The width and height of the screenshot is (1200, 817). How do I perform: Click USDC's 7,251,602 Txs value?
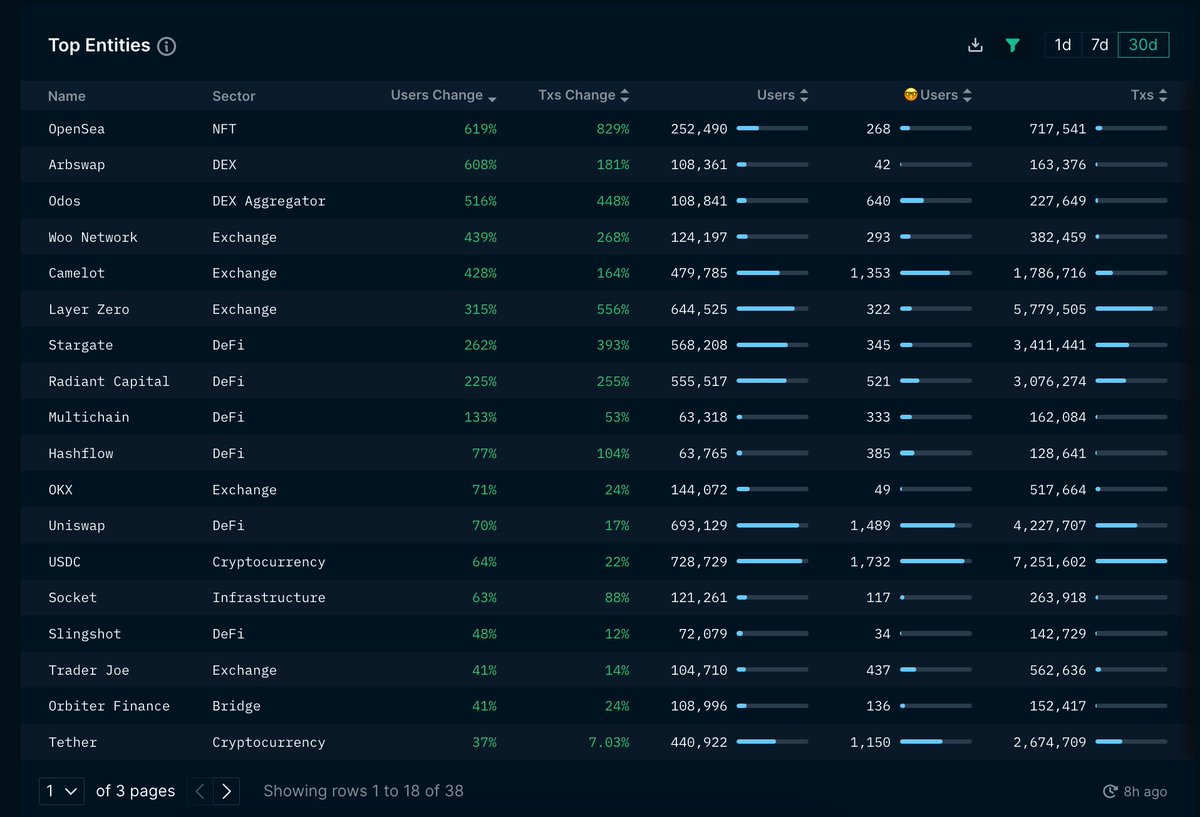(1050, 562)
